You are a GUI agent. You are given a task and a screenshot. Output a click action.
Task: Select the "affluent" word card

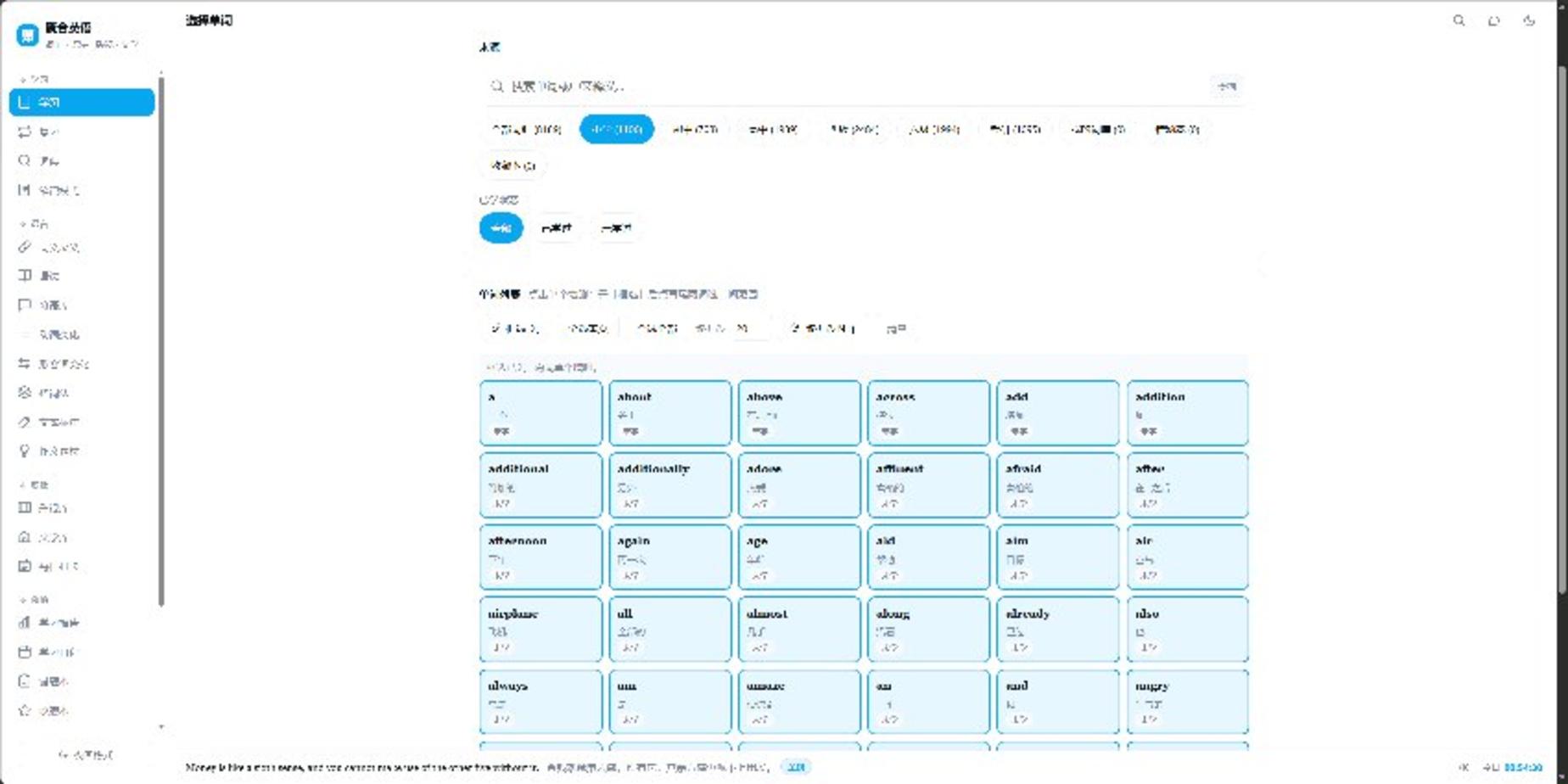928,485
